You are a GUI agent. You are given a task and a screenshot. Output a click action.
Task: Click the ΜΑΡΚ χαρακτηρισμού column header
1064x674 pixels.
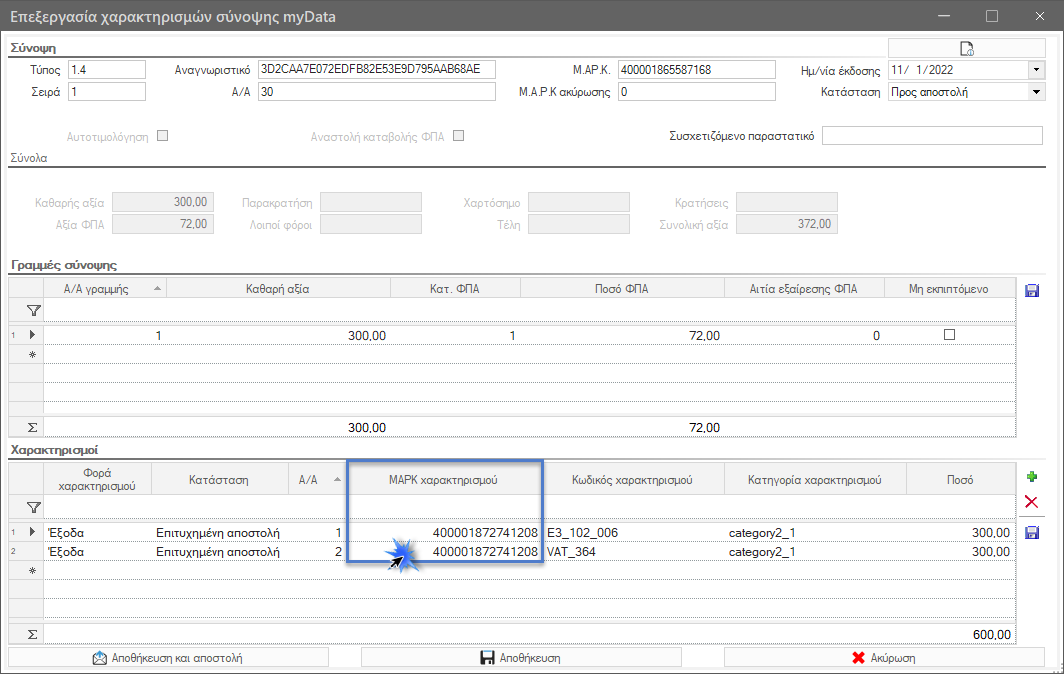click(x=443, y=480)
